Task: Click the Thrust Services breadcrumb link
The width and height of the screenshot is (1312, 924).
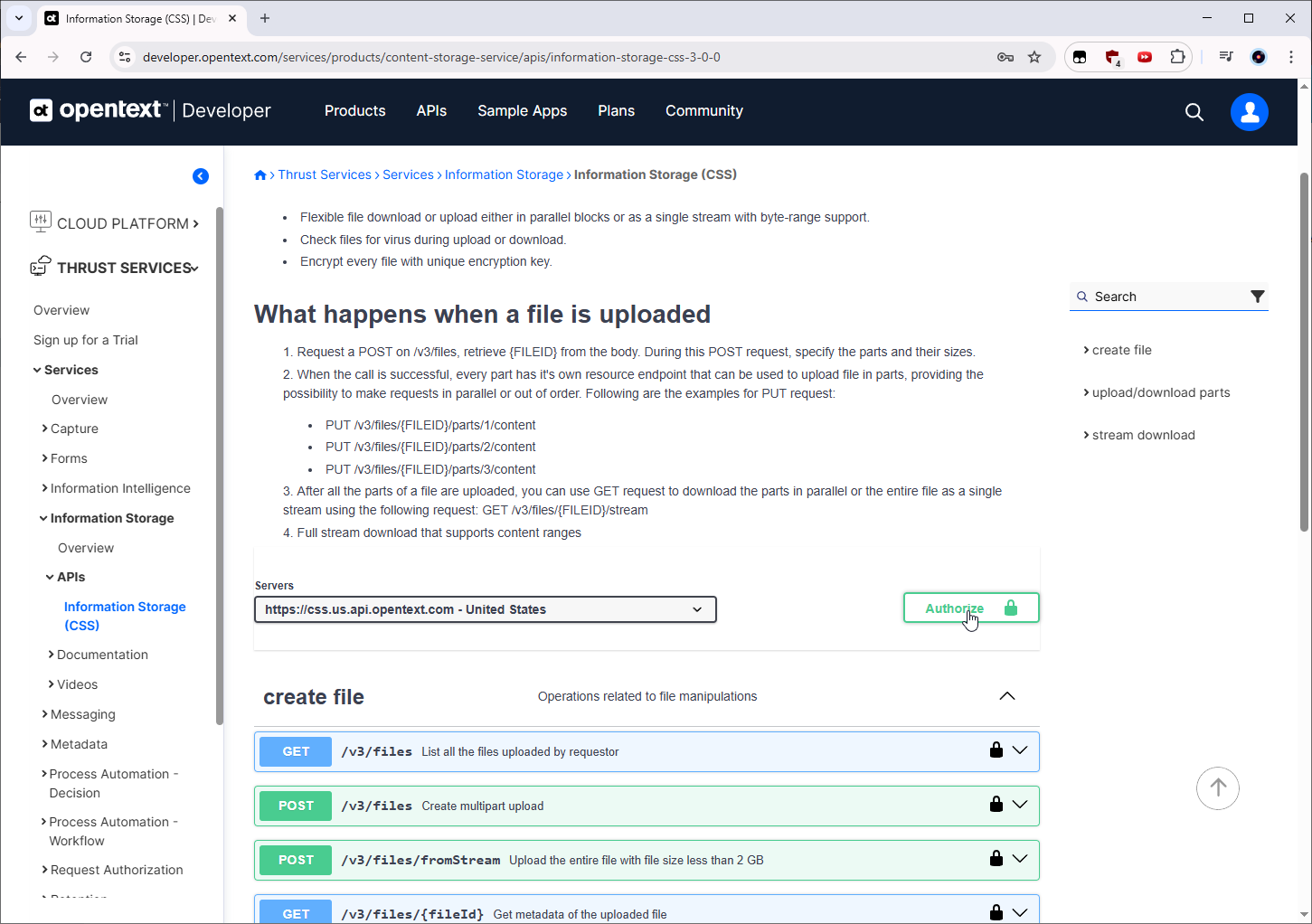Action: pyautogui.click(x=325, y=174)
